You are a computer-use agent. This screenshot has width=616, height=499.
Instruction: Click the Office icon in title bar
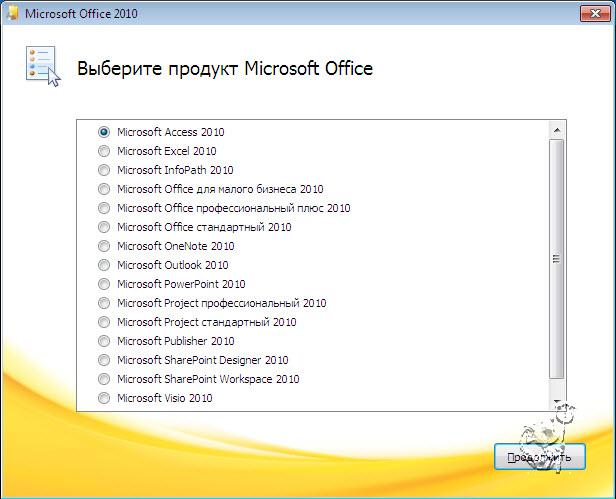tap(13, 13)
